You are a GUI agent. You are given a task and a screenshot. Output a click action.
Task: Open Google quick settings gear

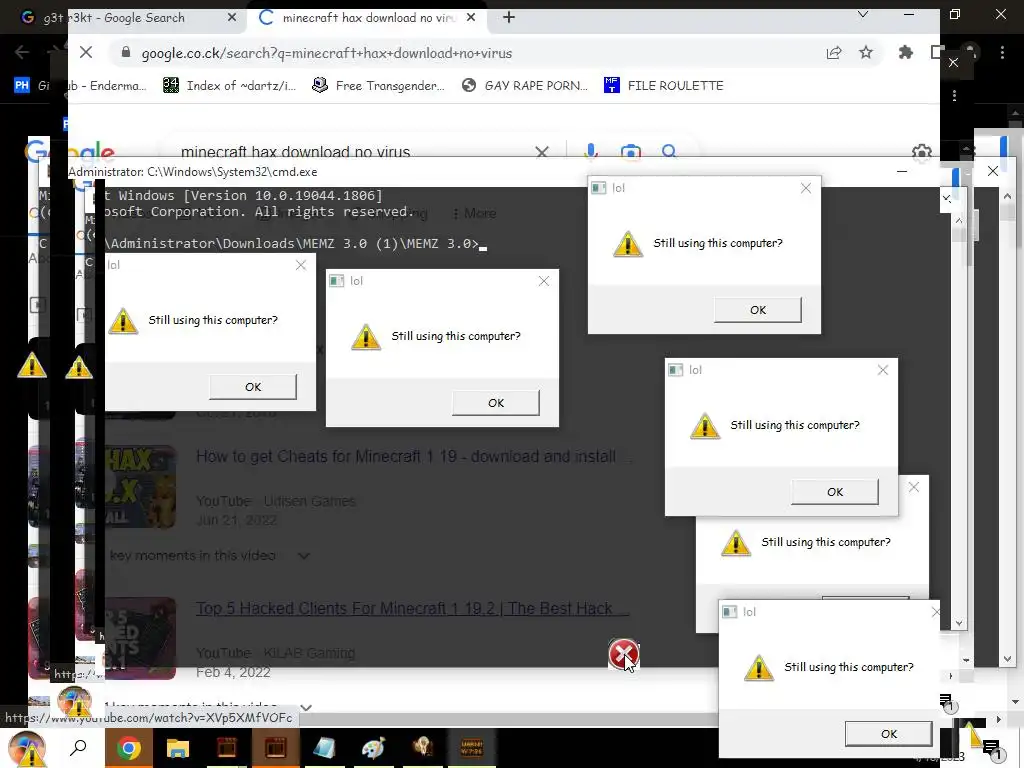pyautogui.click(x=921, y=153)
